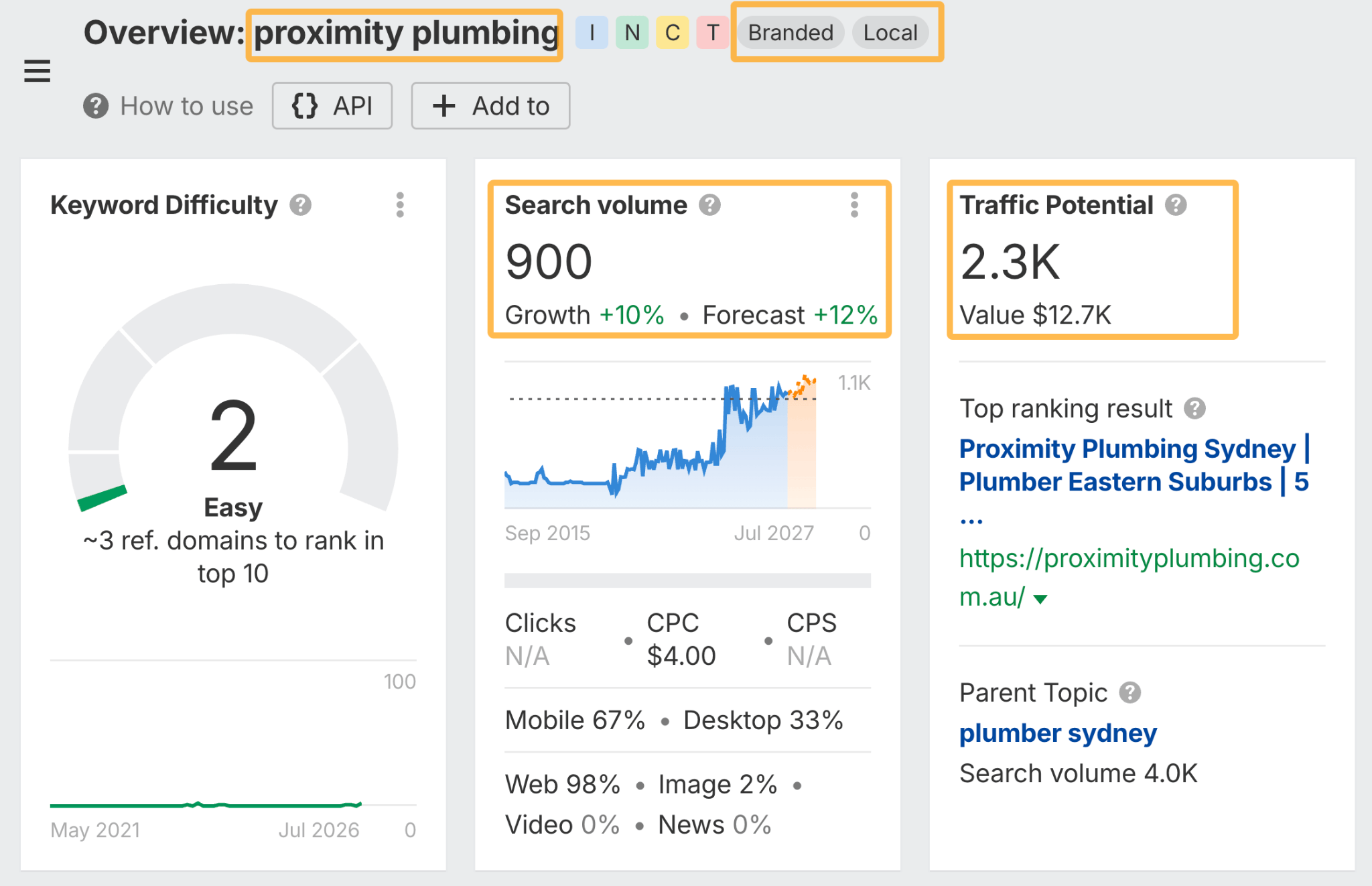This screenshot has width=1372, height=886.
Task: Click the C intent badge
Action: (x=673, y=33)
